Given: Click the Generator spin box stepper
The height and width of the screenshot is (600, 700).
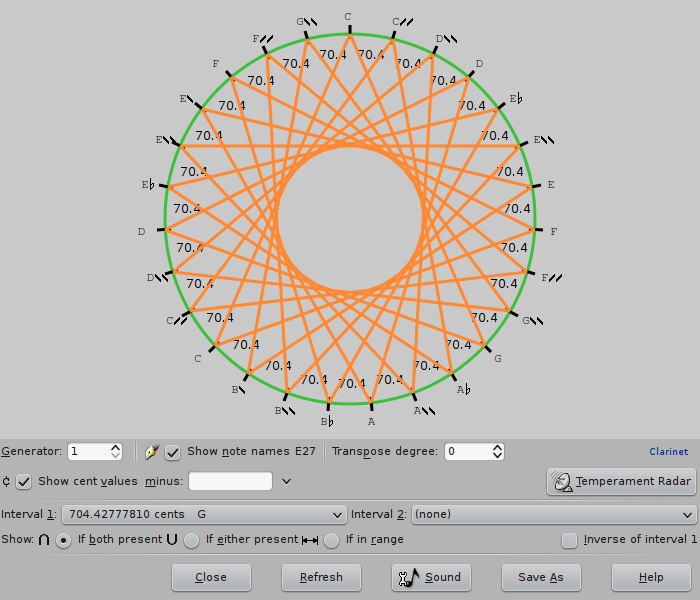Looking at the screenshot, I should click(x=115, y=452).
